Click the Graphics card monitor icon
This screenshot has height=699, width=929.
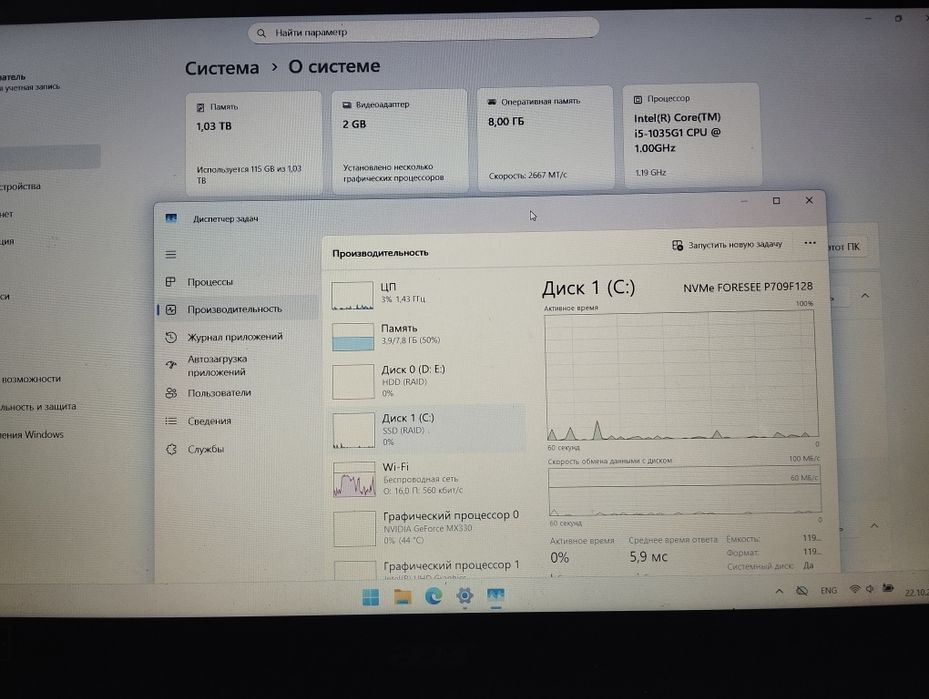point(347,105)
